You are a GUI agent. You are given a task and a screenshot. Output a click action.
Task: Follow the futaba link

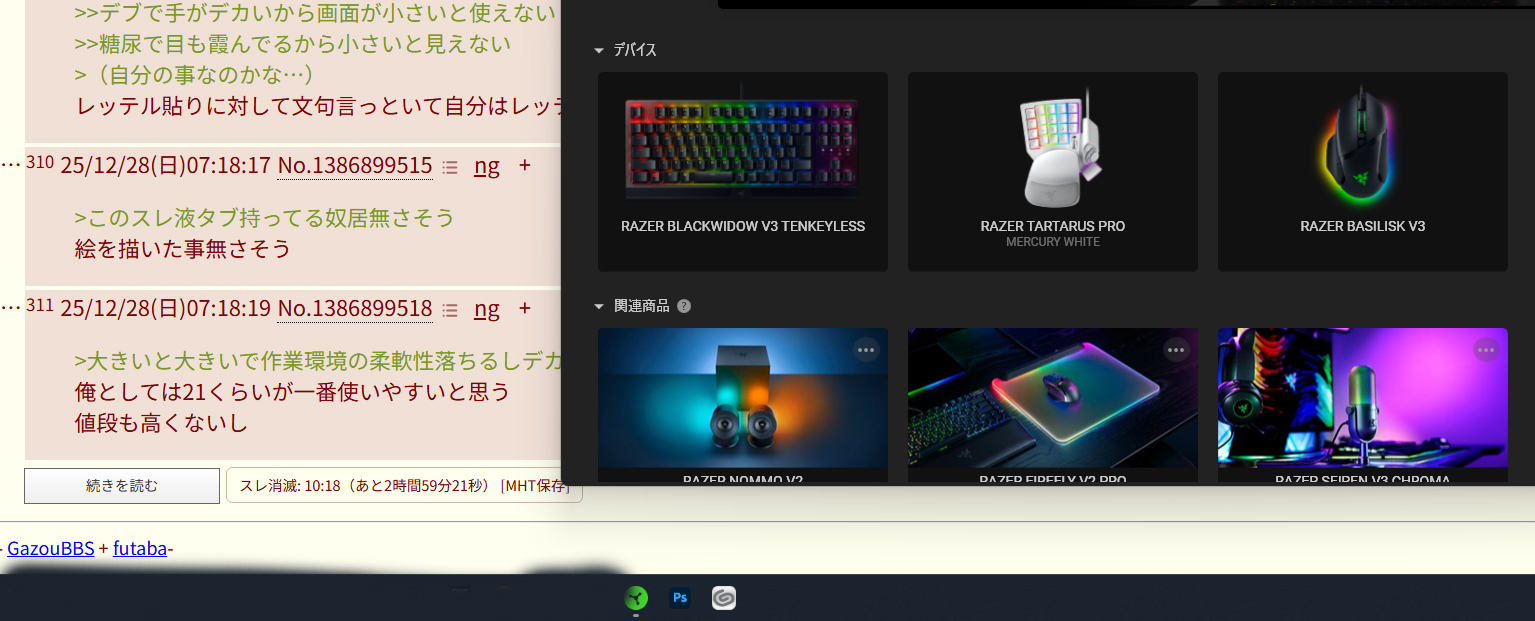pos(139,548)
